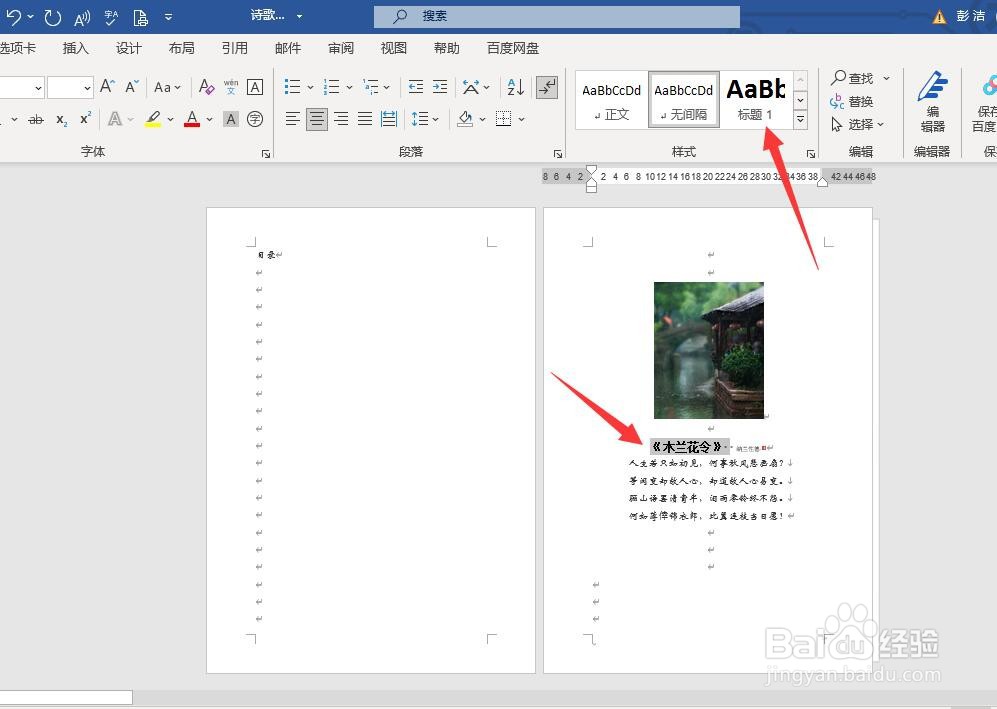Open the Mailings (邮件) tab
997x709 pixels.
(288, 48)
